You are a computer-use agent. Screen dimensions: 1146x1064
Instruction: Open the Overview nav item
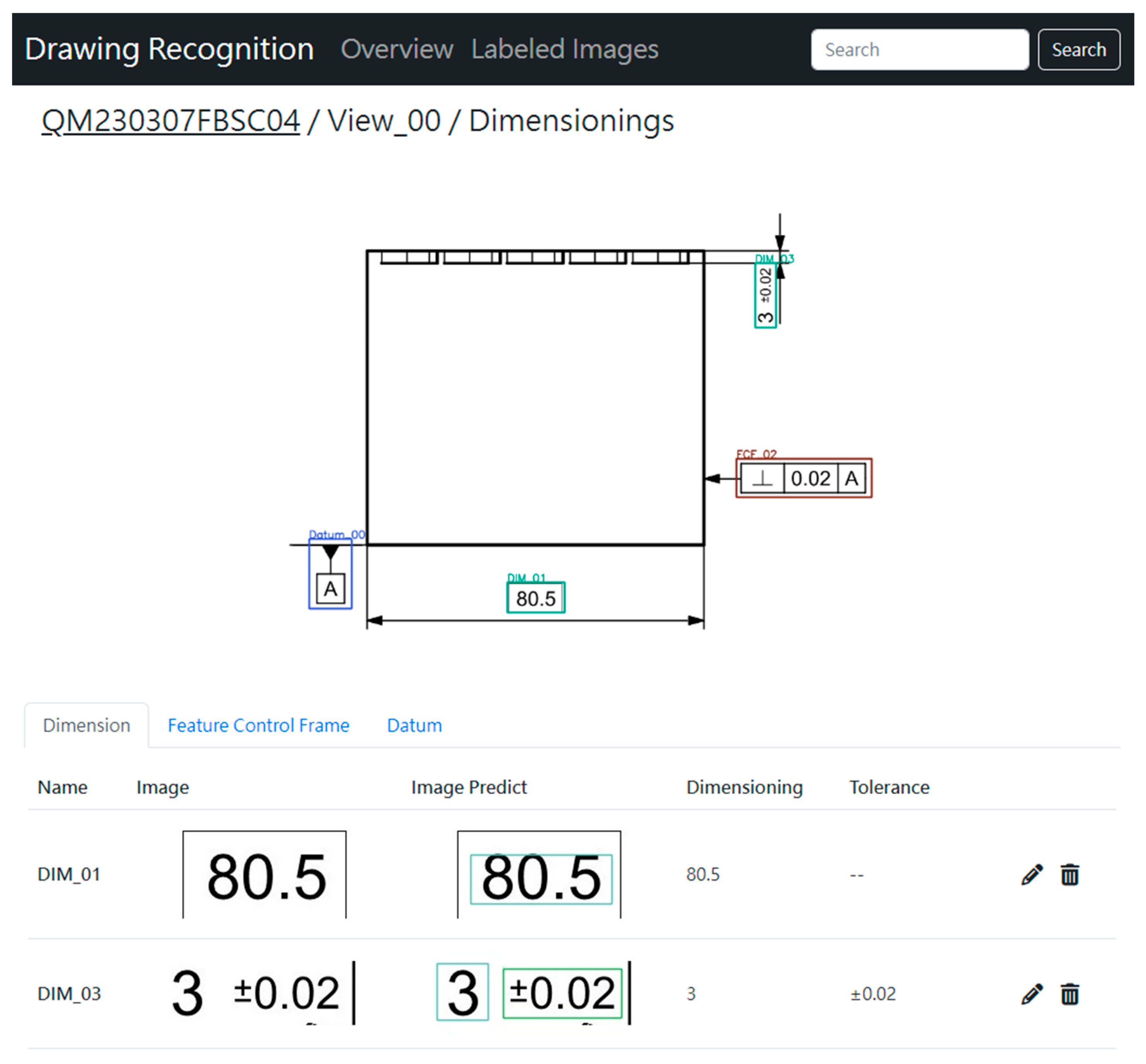tap(396, 49)
